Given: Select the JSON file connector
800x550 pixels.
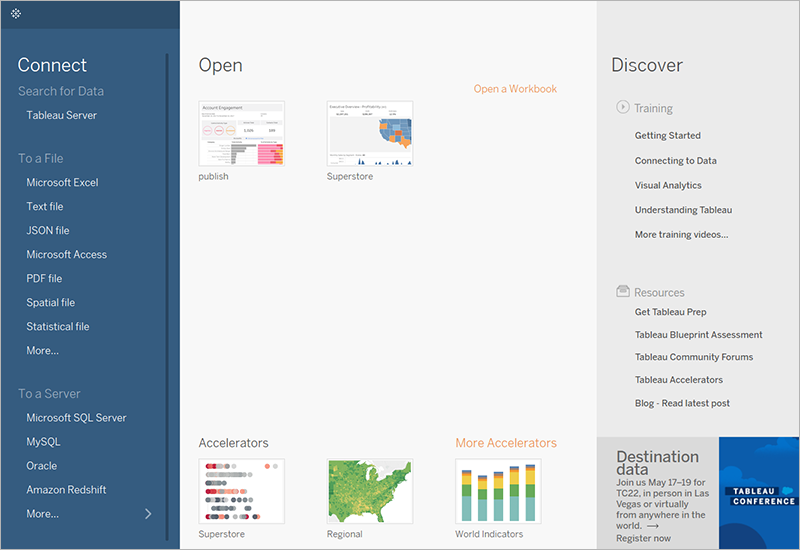Looking at the screenshot, I should click(x=48, y=231).
